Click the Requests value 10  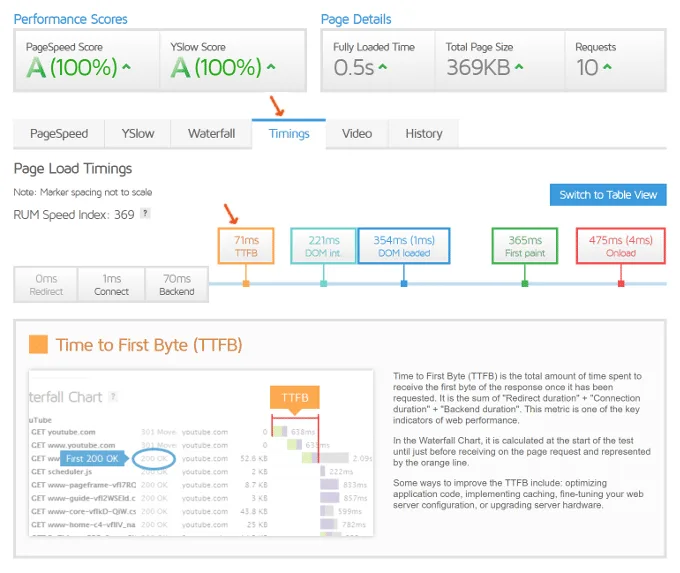click(587, 67)
